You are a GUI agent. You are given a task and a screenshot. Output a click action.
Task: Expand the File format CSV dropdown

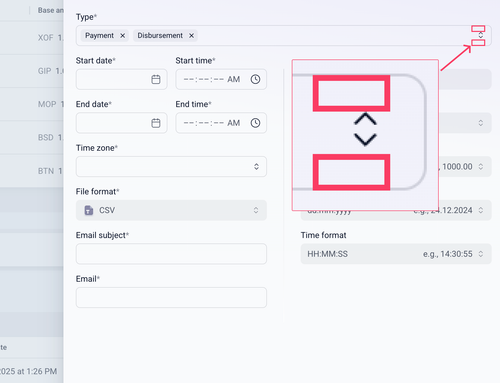256,210
